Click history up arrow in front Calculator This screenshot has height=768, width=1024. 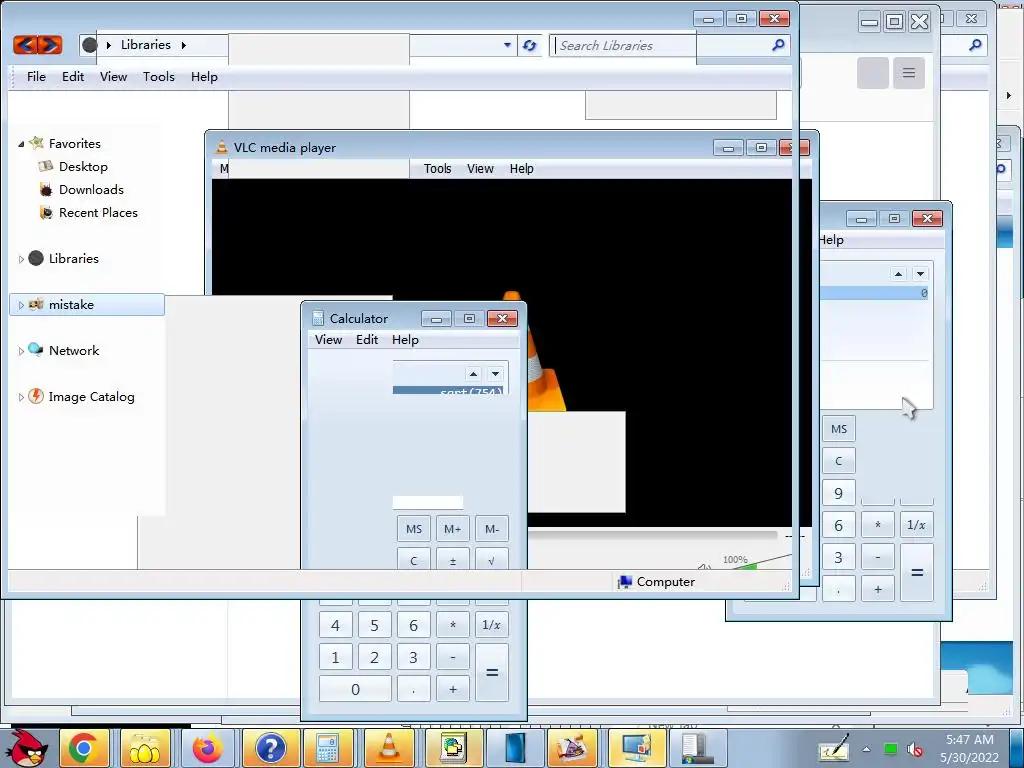coord(473,374)
